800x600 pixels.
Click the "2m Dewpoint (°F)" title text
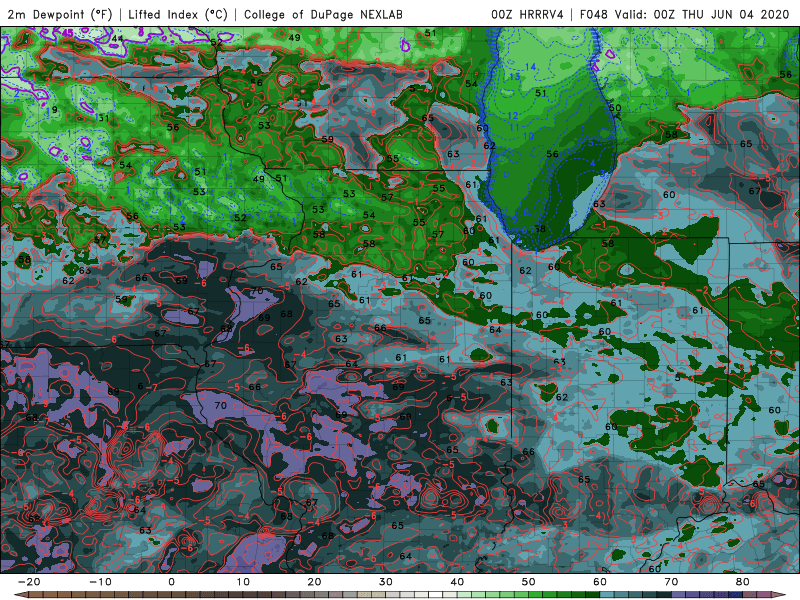pos(60,14)
